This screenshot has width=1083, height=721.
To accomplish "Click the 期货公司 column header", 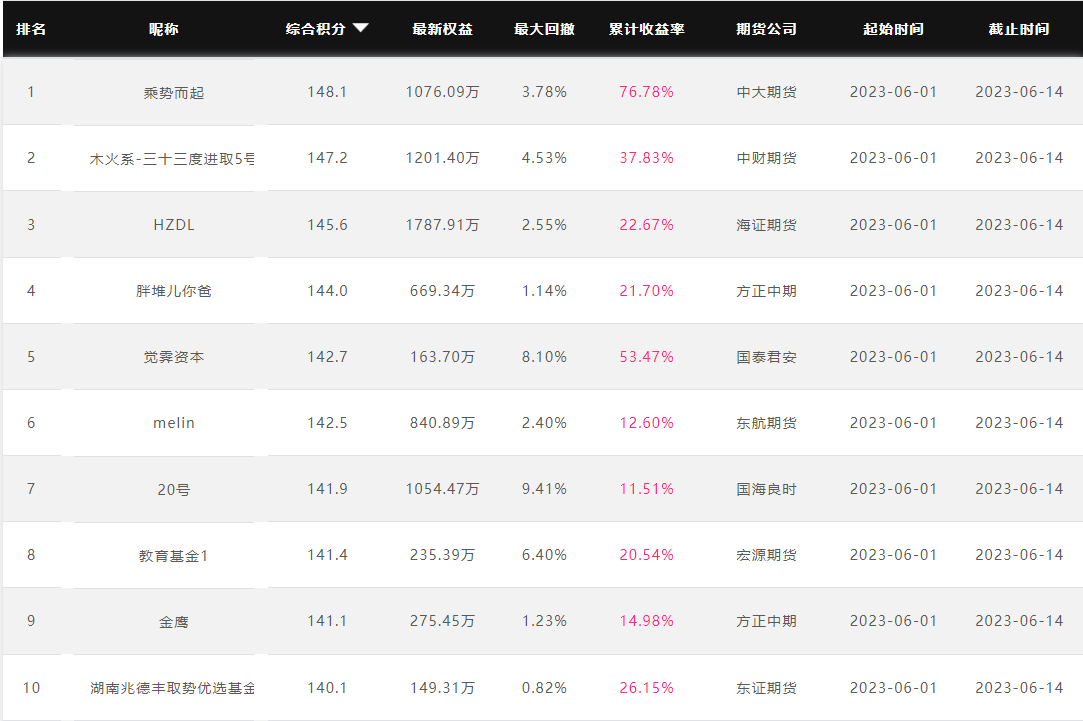I will click(767, 29).
